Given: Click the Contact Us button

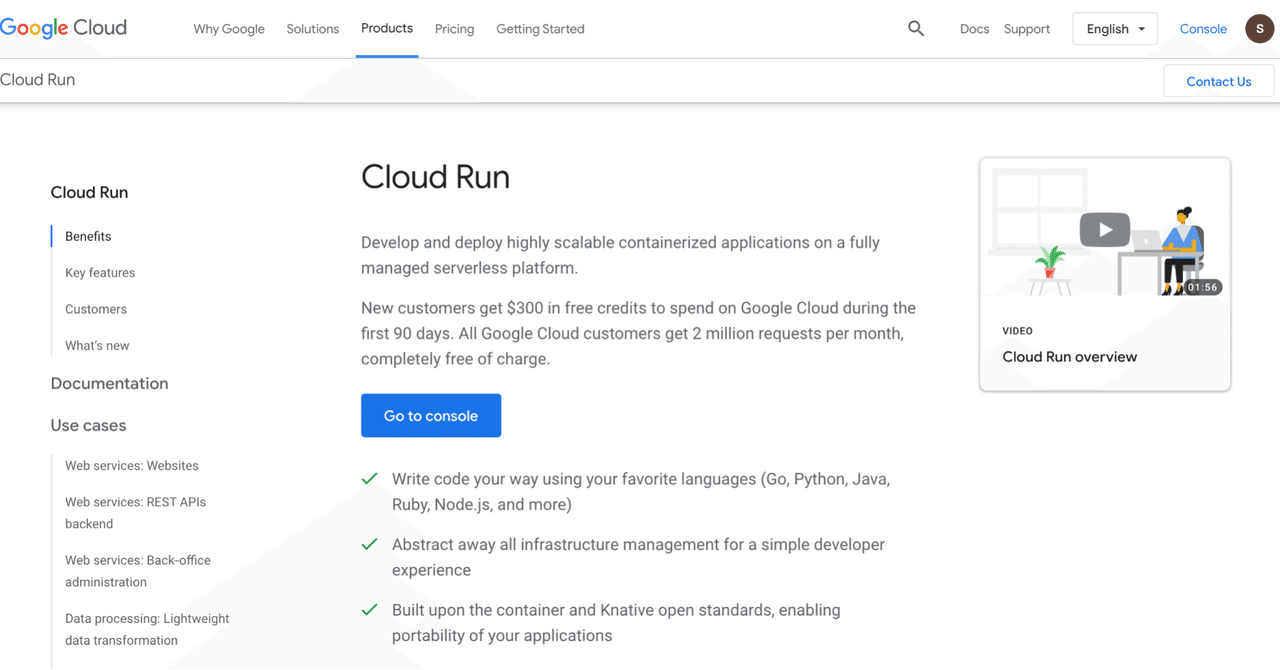Looking at the screenshot, I should coord(1218,81).
